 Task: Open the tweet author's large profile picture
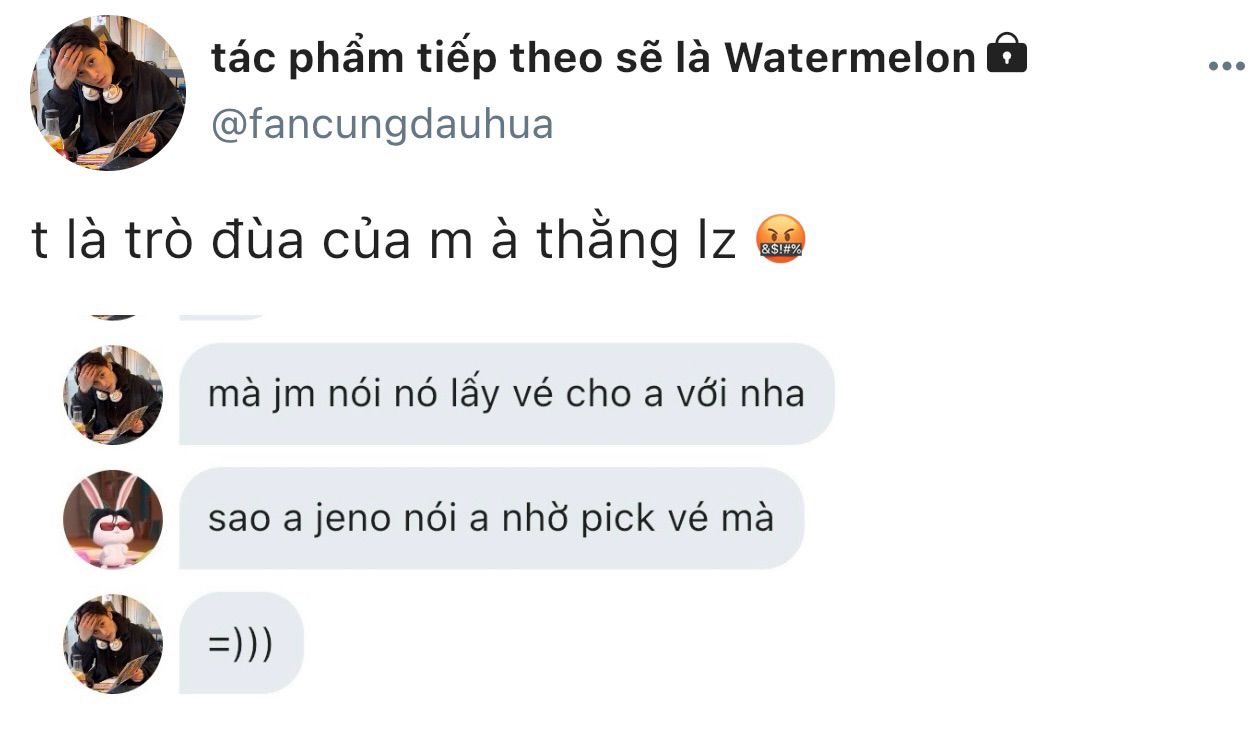tap(108, 93)
